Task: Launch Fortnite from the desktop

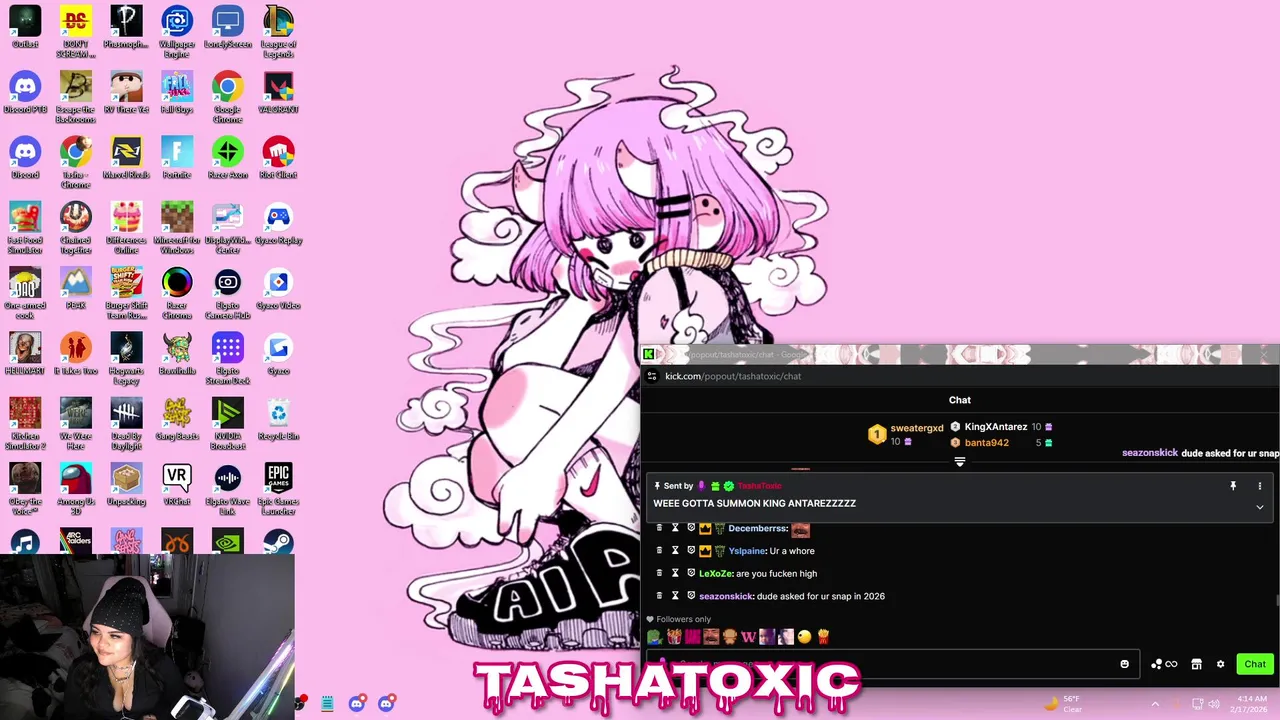Action: click(177, 157)
